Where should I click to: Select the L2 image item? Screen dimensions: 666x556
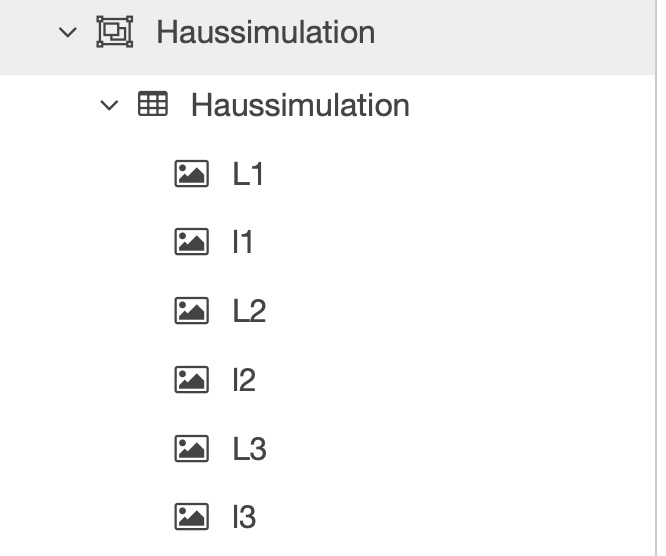[x=249, y=311]
